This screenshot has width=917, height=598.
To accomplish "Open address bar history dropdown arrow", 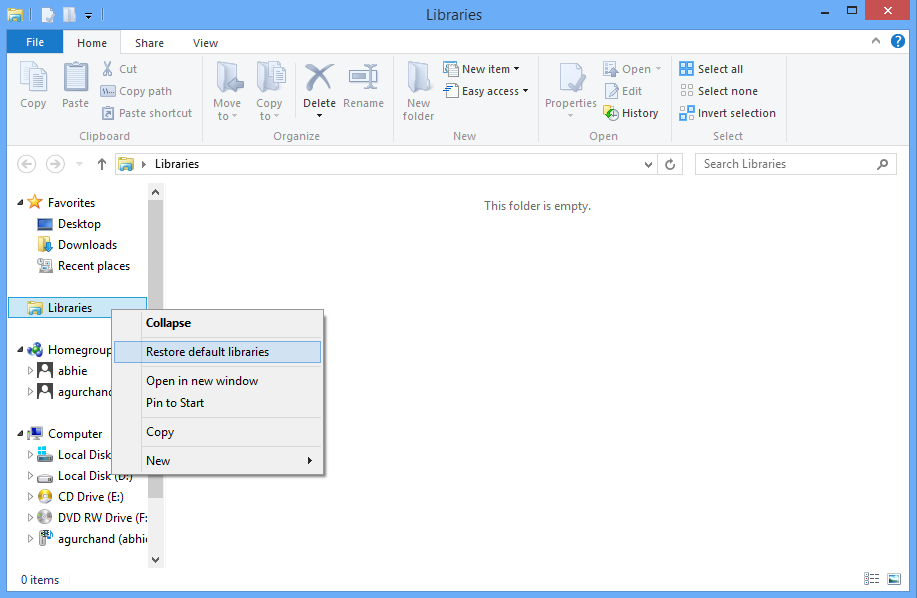I will tap(649, 164).
